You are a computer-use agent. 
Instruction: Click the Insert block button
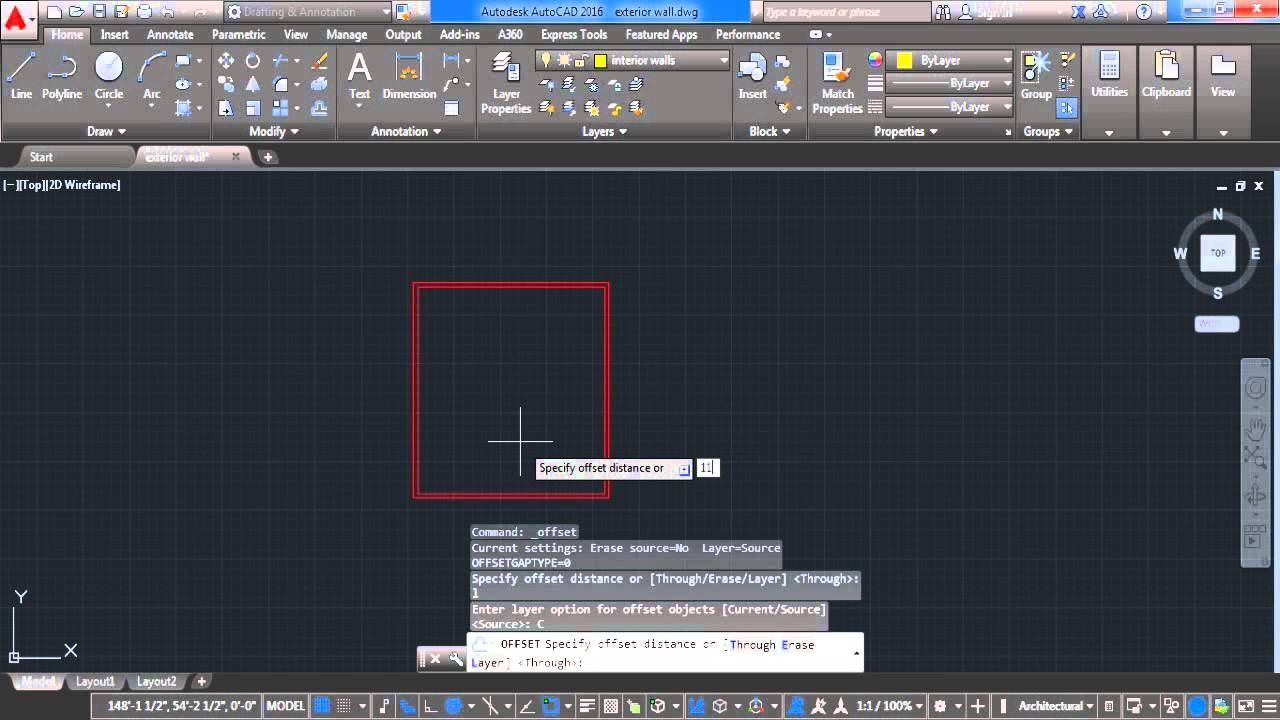click(752, 76)
